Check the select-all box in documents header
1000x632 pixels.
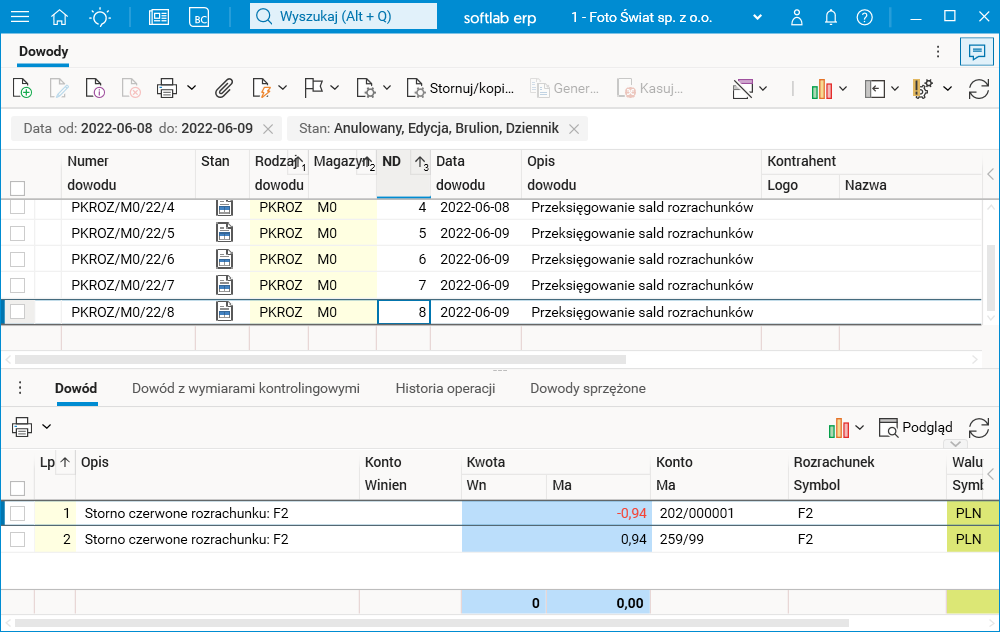tap(17, 187)
